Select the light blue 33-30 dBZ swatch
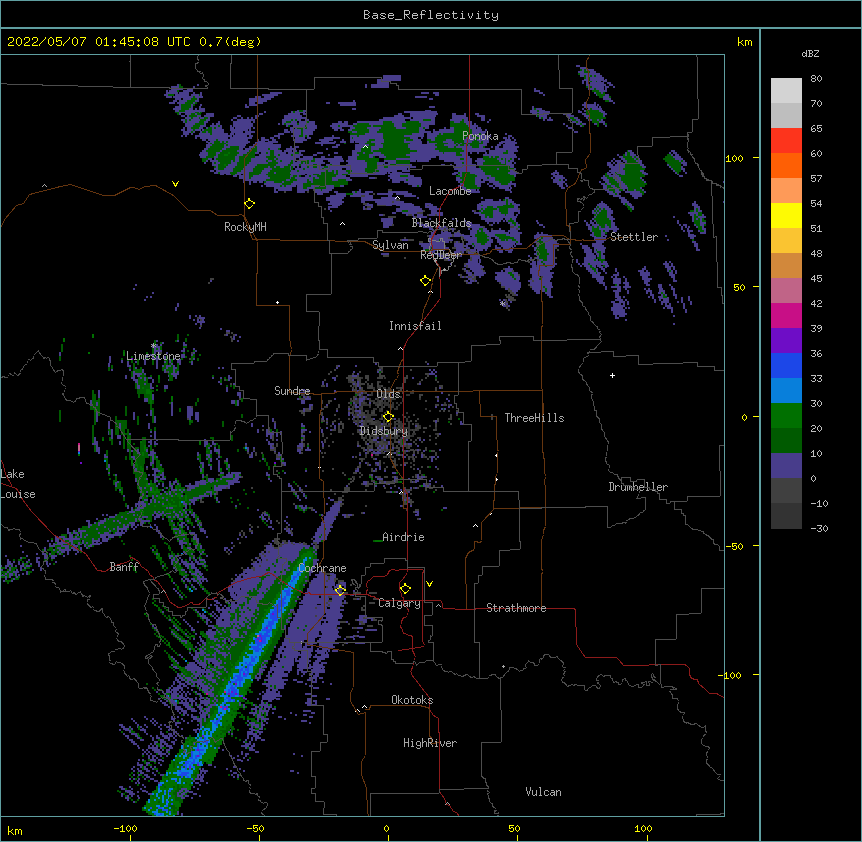The height and width of the screenshot is (842, 862). [x=786, y=391]
